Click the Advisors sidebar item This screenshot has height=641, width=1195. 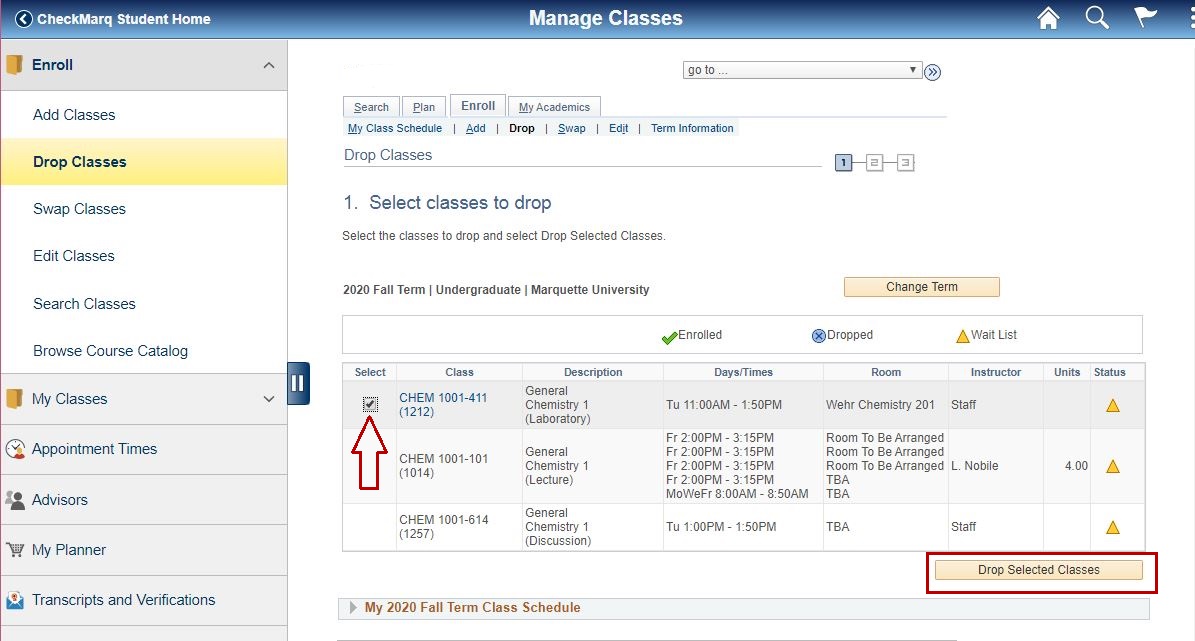point(59,500)
